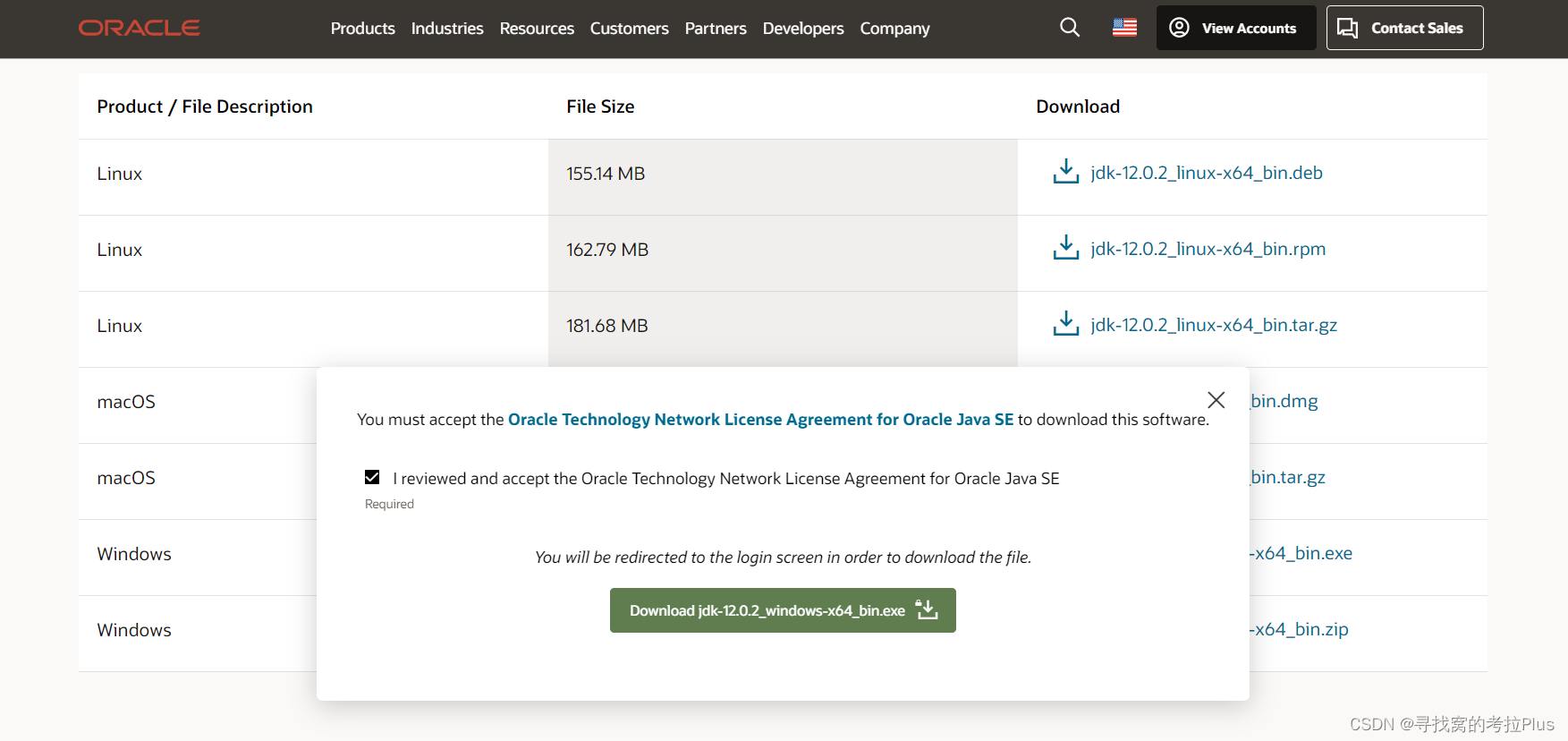Click the 162.79 MB file size cell

783,253
